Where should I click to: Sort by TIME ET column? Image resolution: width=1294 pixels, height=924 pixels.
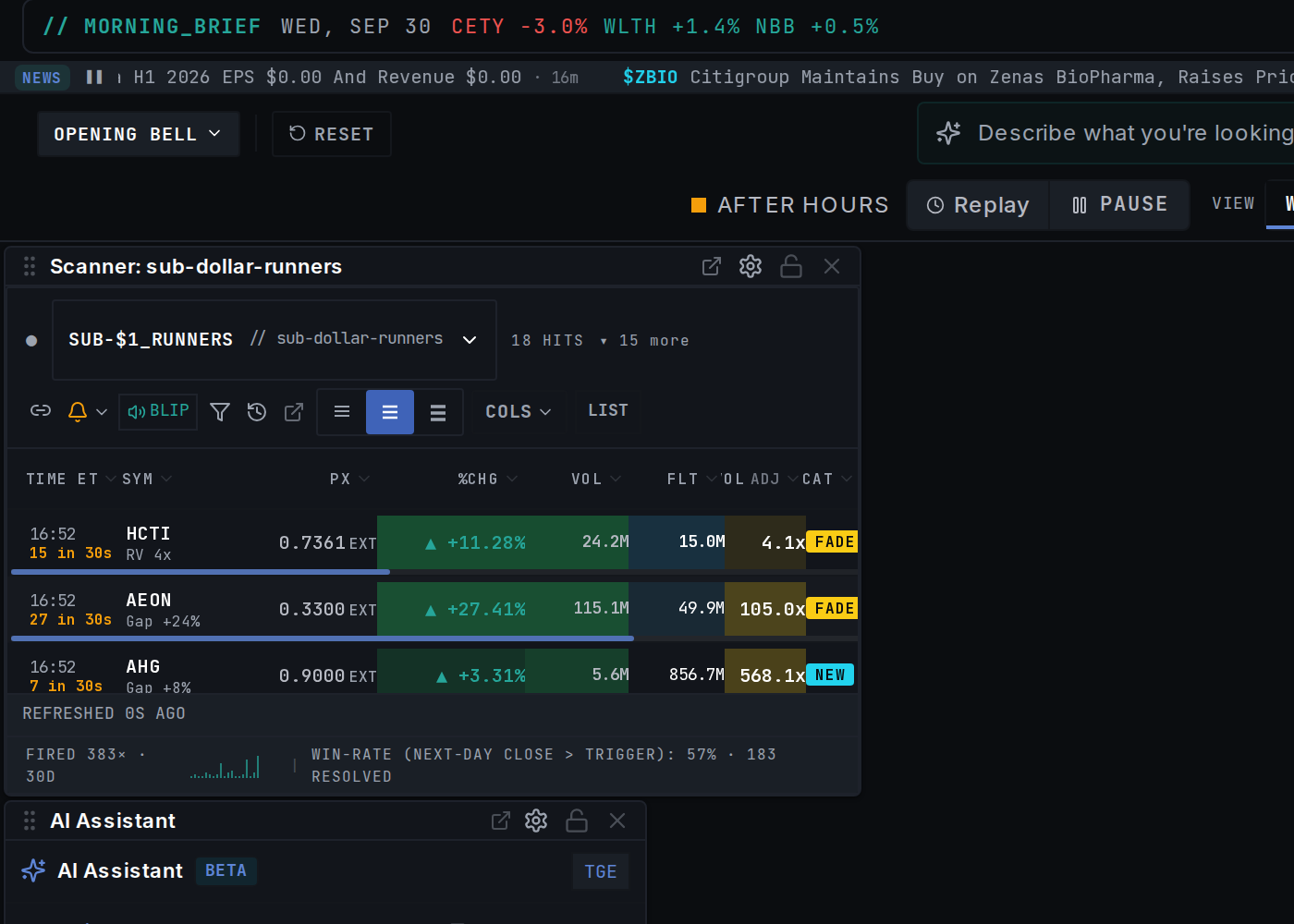70,479
